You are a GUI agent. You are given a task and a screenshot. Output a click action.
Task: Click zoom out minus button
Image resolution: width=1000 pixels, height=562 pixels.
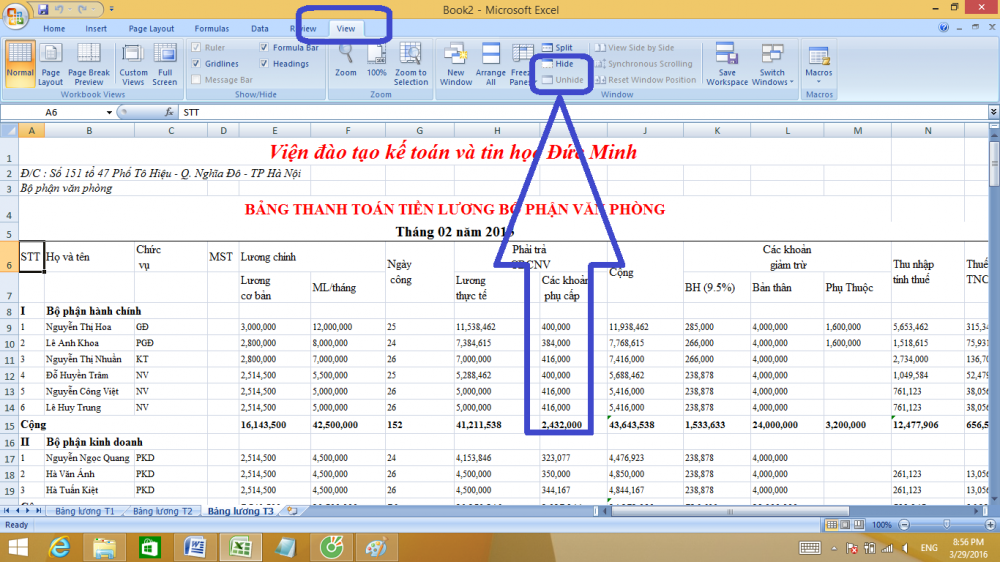tap(904, 524)
